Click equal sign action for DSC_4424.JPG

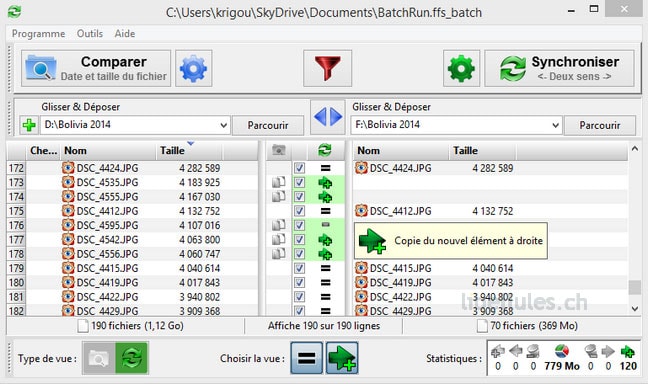[x=326, y=168]
